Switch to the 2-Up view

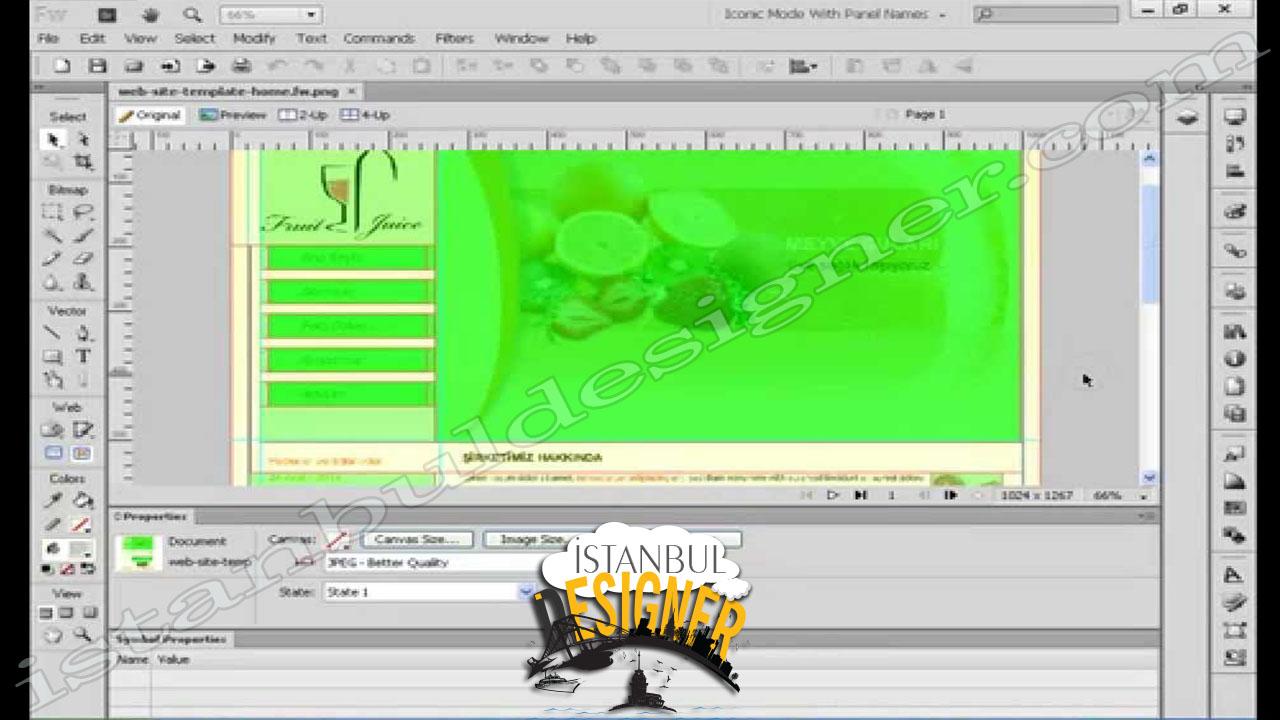point(303,115)
